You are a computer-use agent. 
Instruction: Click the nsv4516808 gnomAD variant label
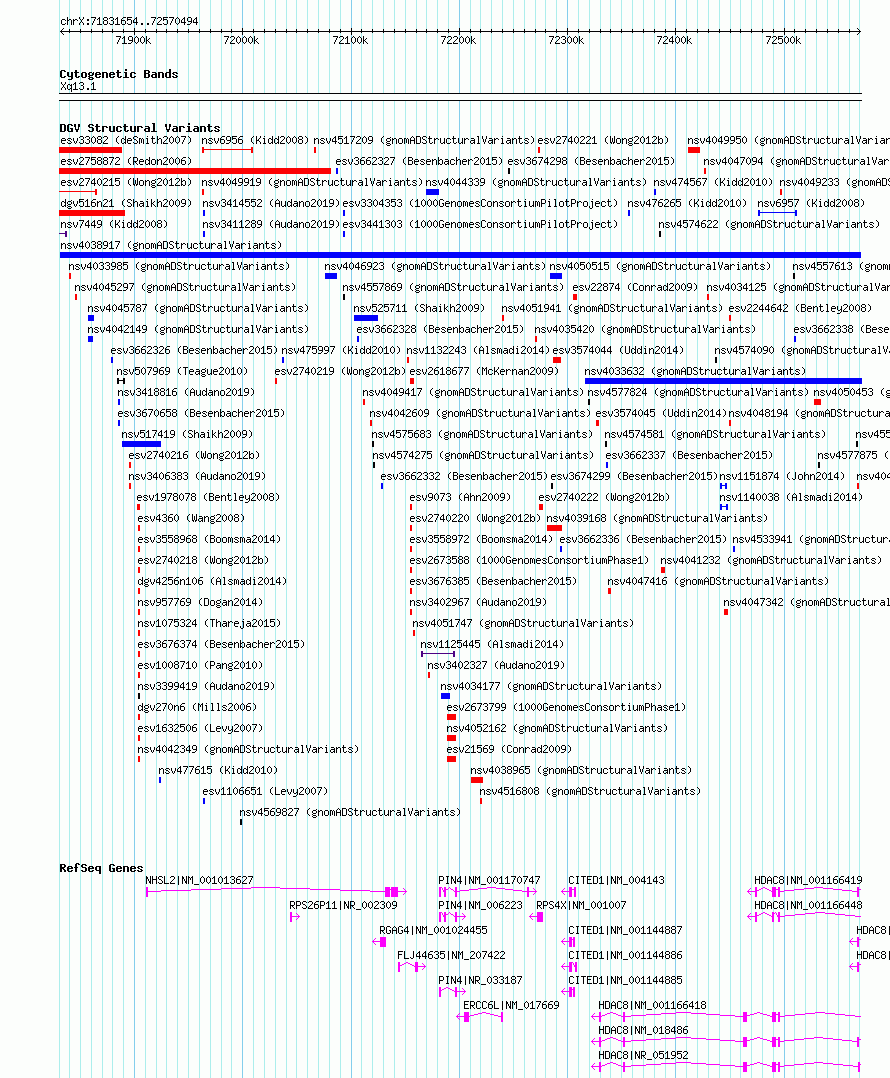590,791
